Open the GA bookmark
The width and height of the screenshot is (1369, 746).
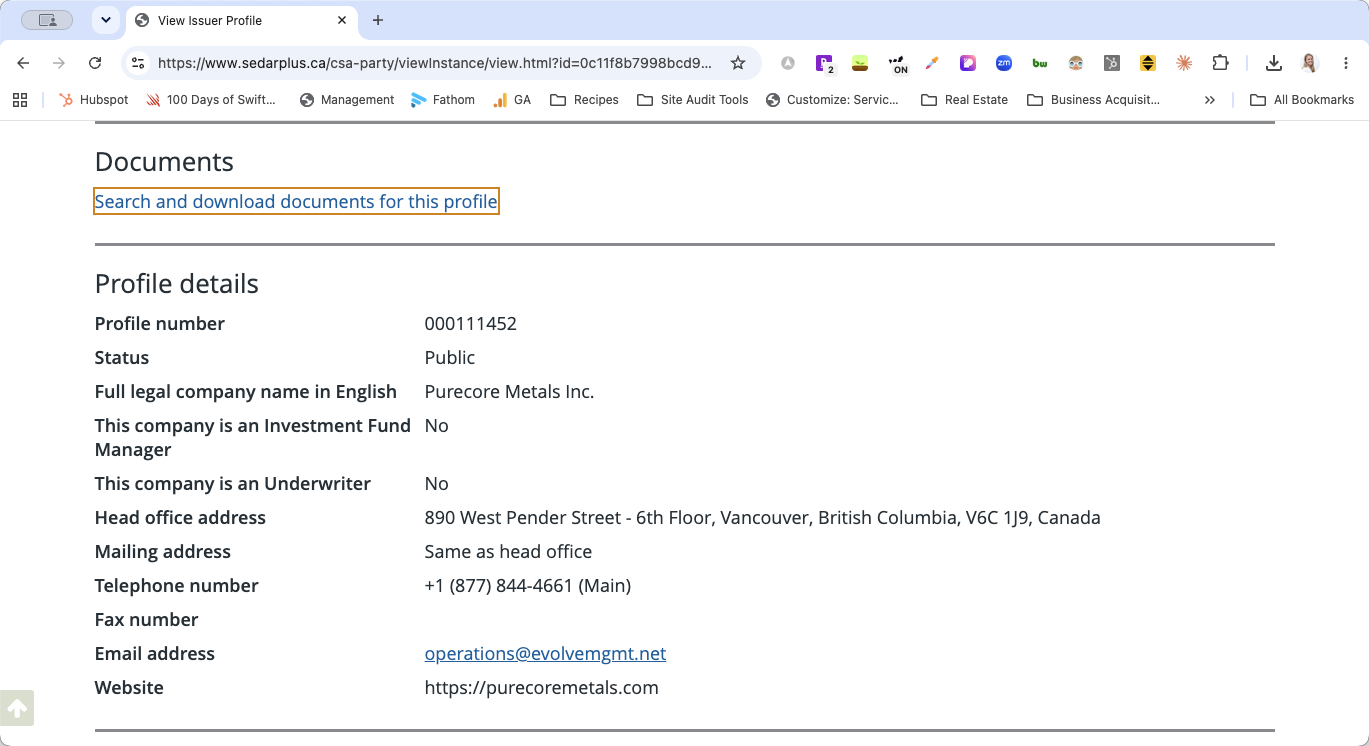[x=512, y=100]
